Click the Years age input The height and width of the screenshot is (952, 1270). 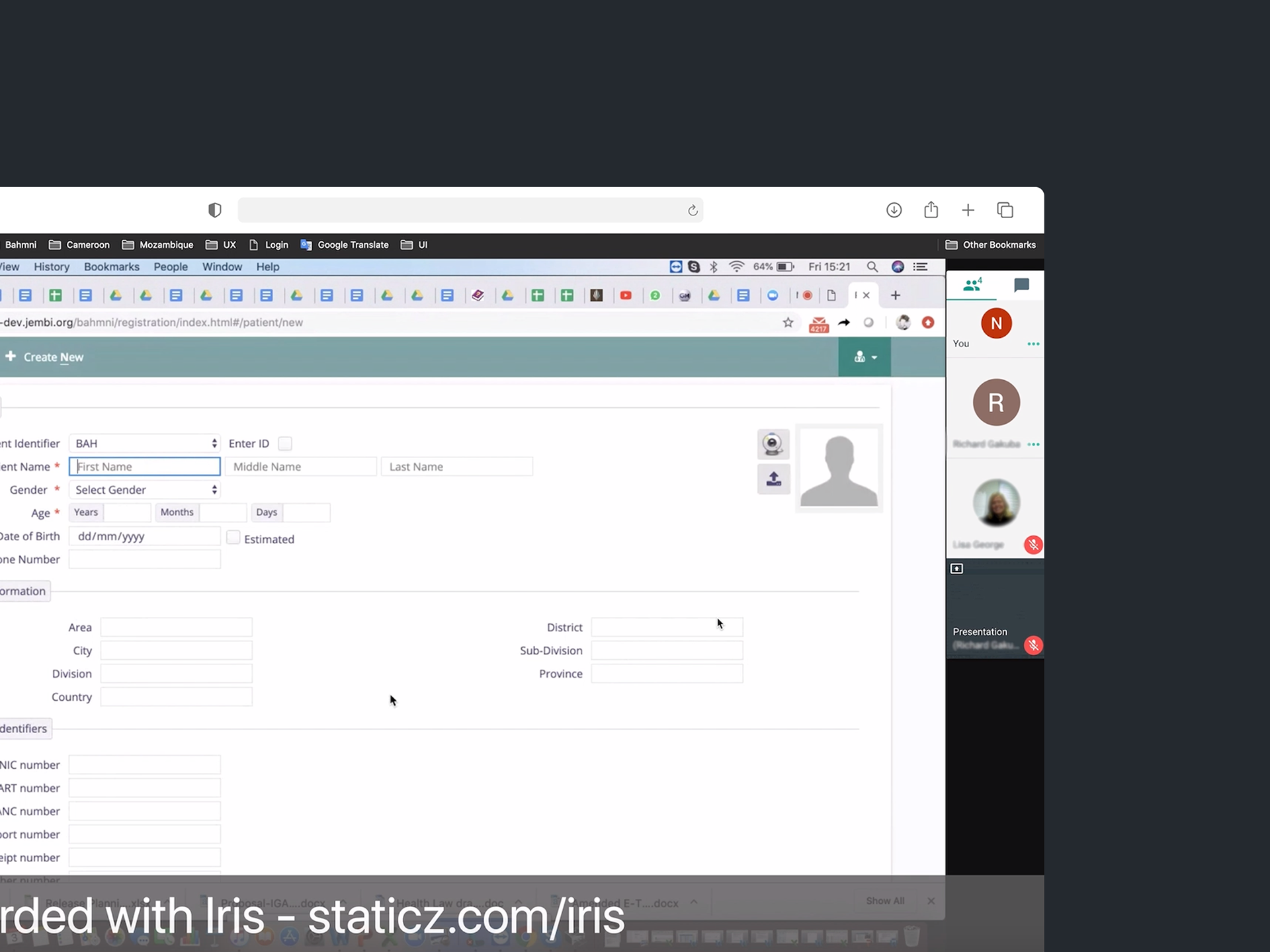128,512
